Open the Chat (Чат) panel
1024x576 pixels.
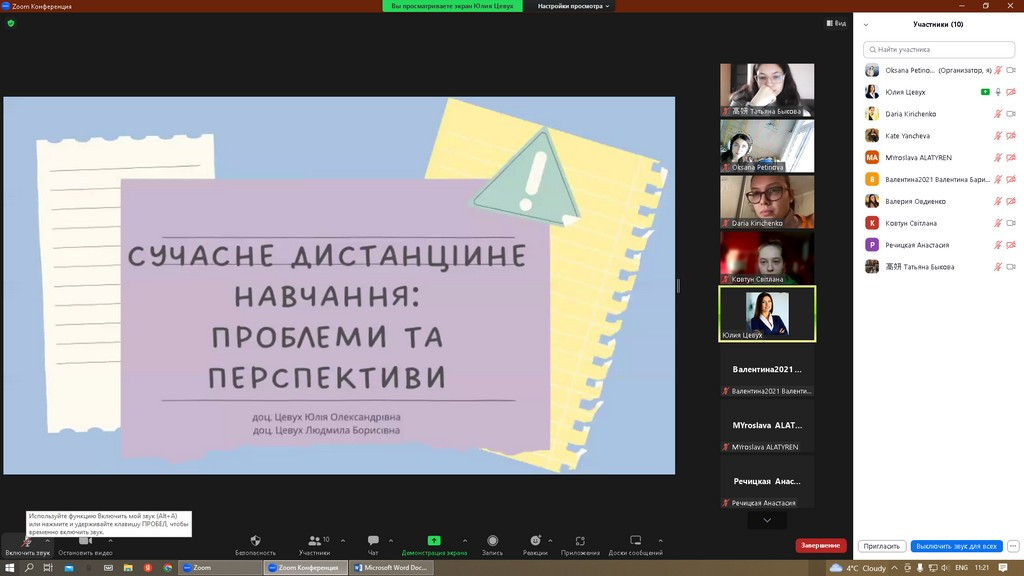click(x=373, y=541)
